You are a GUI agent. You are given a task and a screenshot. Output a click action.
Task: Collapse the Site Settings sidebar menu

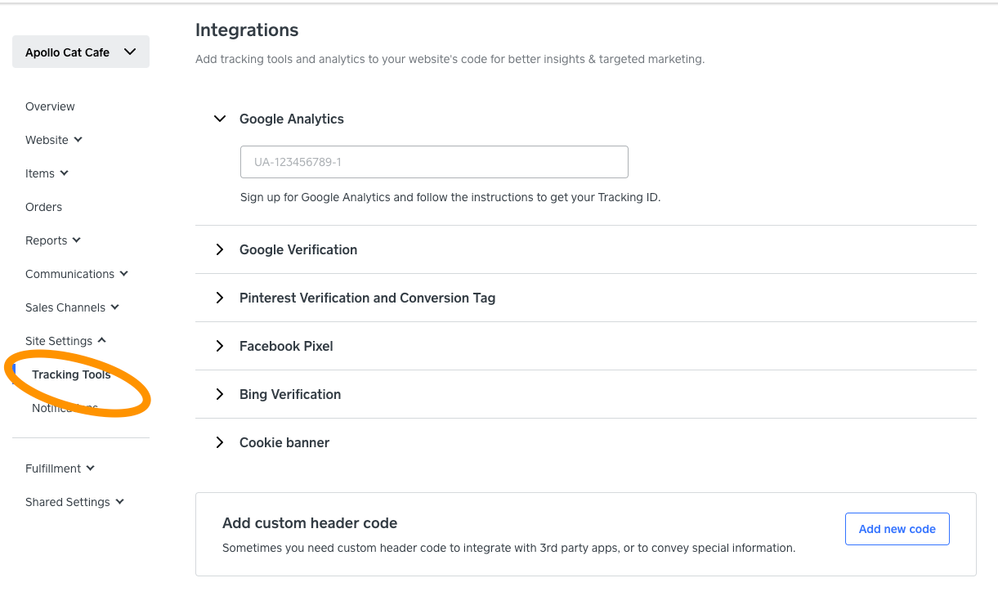pos(66,341)
